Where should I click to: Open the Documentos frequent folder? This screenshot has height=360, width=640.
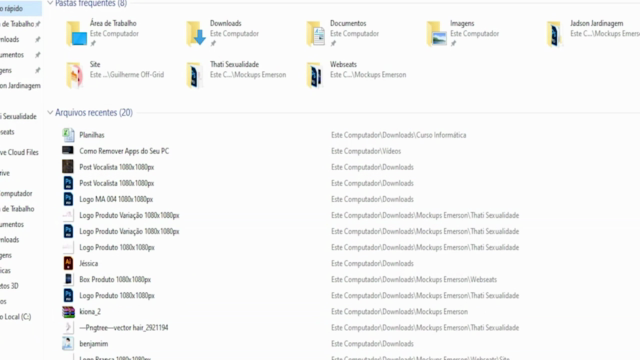point(343,33)
